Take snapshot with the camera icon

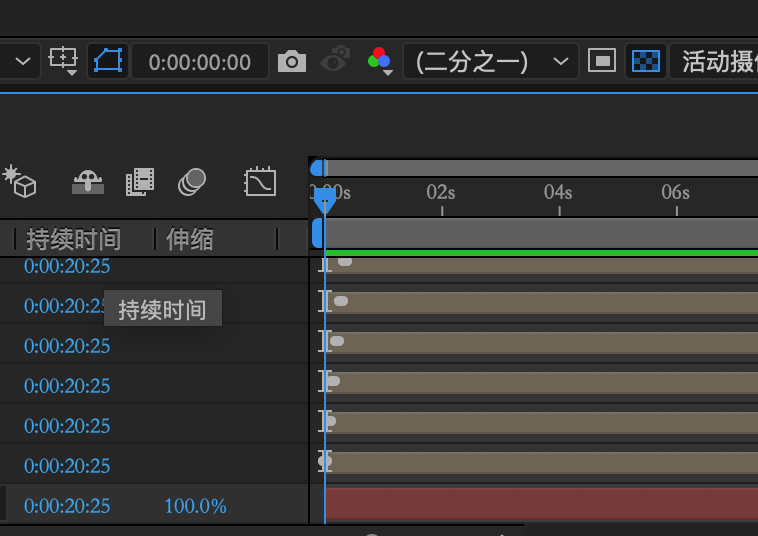[x=292, y=61]
